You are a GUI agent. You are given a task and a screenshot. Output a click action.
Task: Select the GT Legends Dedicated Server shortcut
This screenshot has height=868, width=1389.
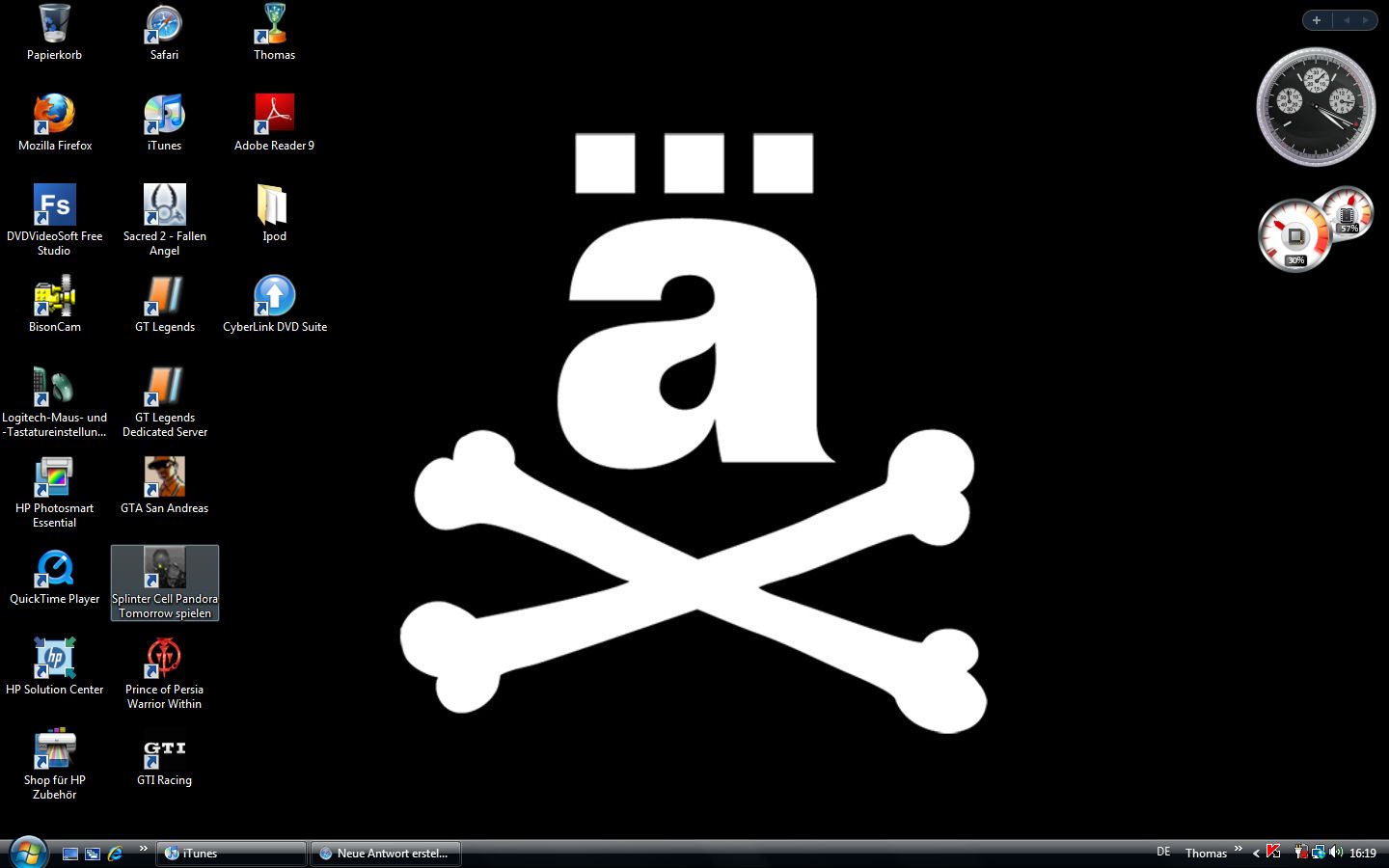click(164, 402)
